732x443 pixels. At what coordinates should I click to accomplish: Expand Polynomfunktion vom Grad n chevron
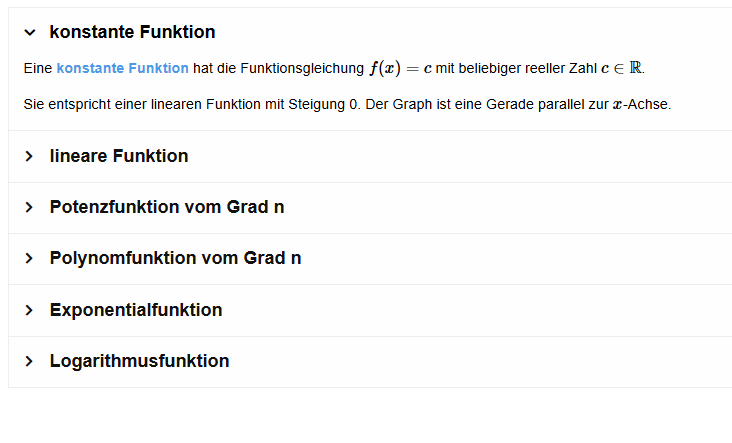pyautogui.click(x=29, y=258)
